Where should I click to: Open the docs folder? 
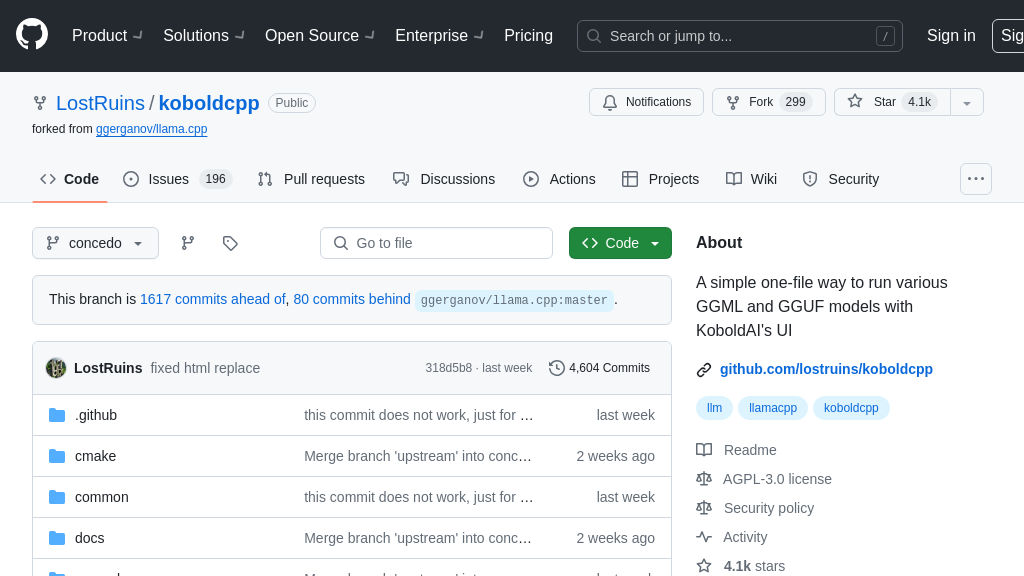click(89, 538)
